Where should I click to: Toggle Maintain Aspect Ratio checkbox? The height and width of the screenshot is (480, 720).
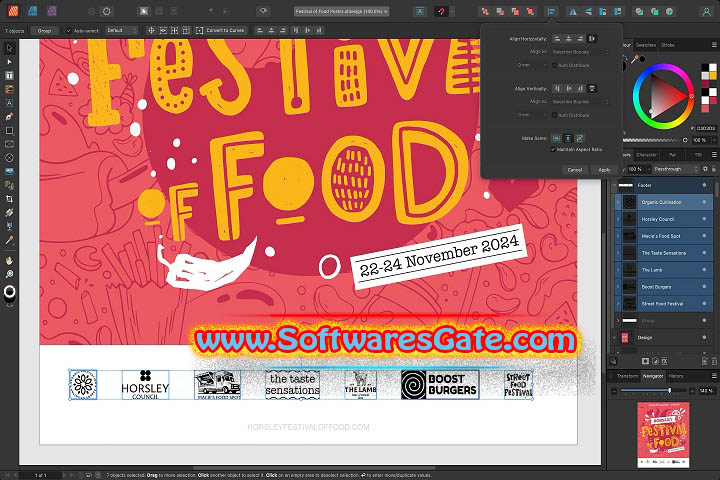[553, 149]
